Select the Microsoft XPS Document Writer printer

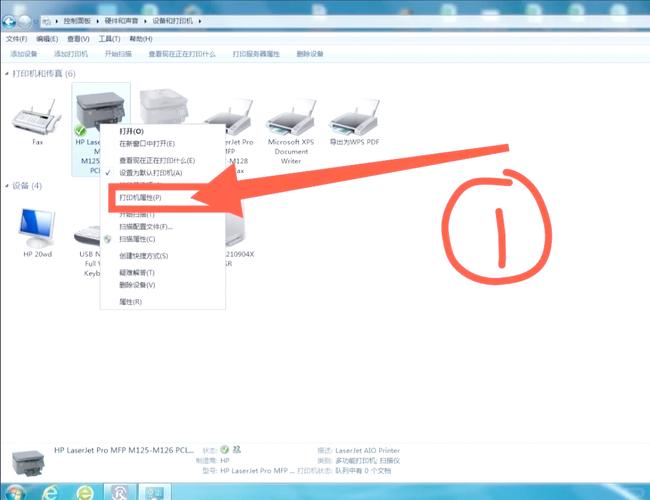(x=291, y=125)
